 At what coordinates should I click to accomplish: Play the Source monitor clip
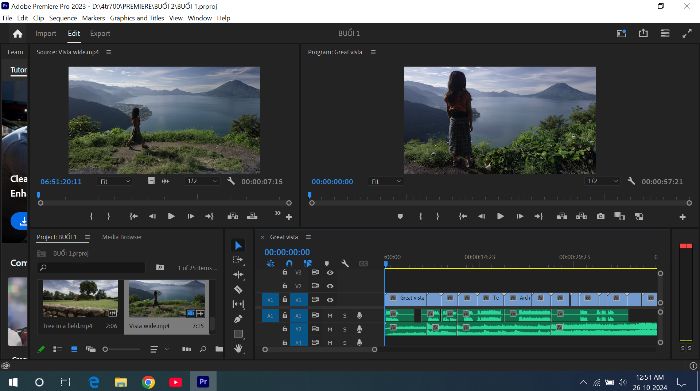click(171, 216)
